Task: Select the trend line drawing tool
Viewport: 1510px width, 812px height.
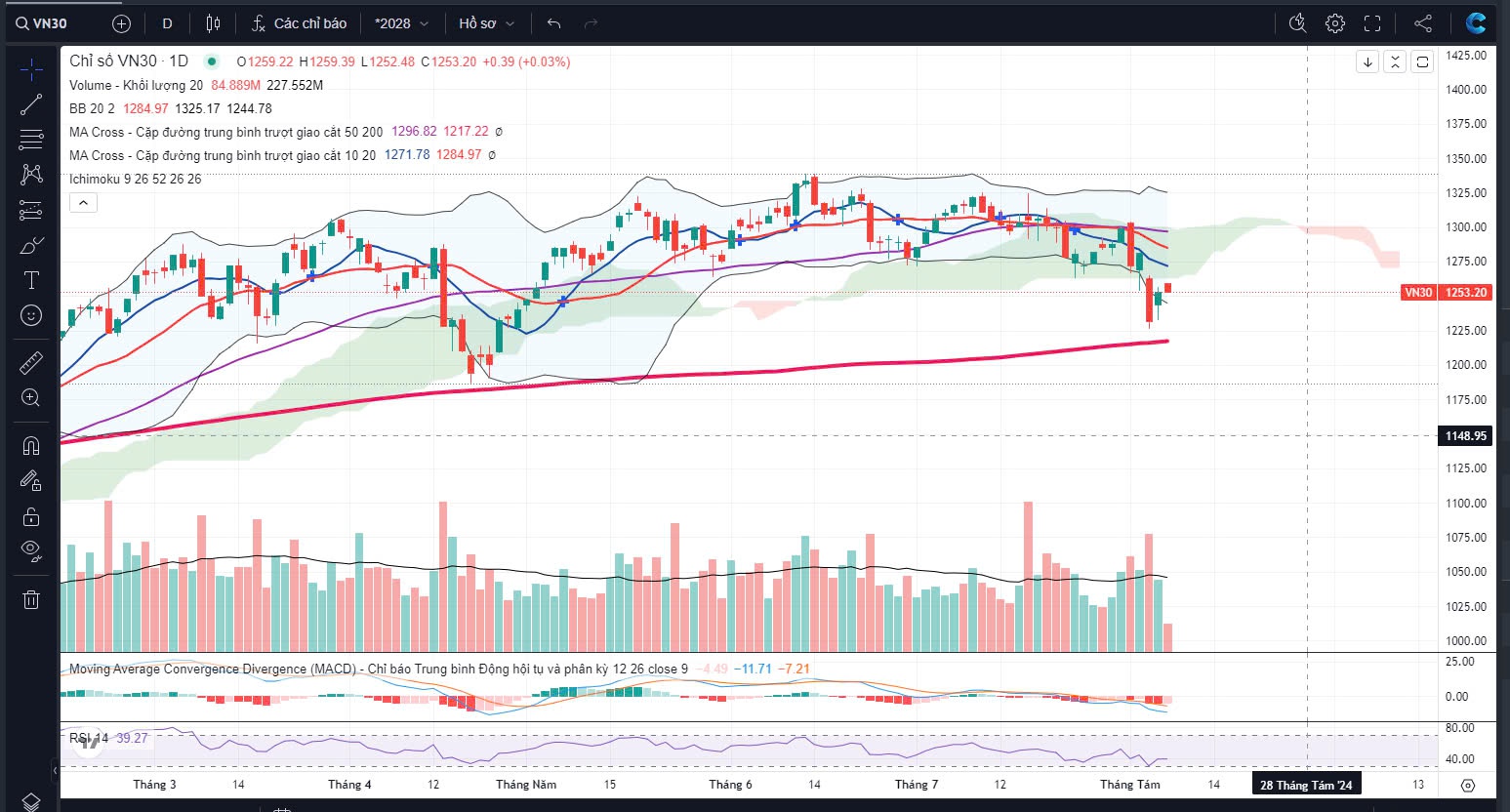Action: (x=31, y=104)
